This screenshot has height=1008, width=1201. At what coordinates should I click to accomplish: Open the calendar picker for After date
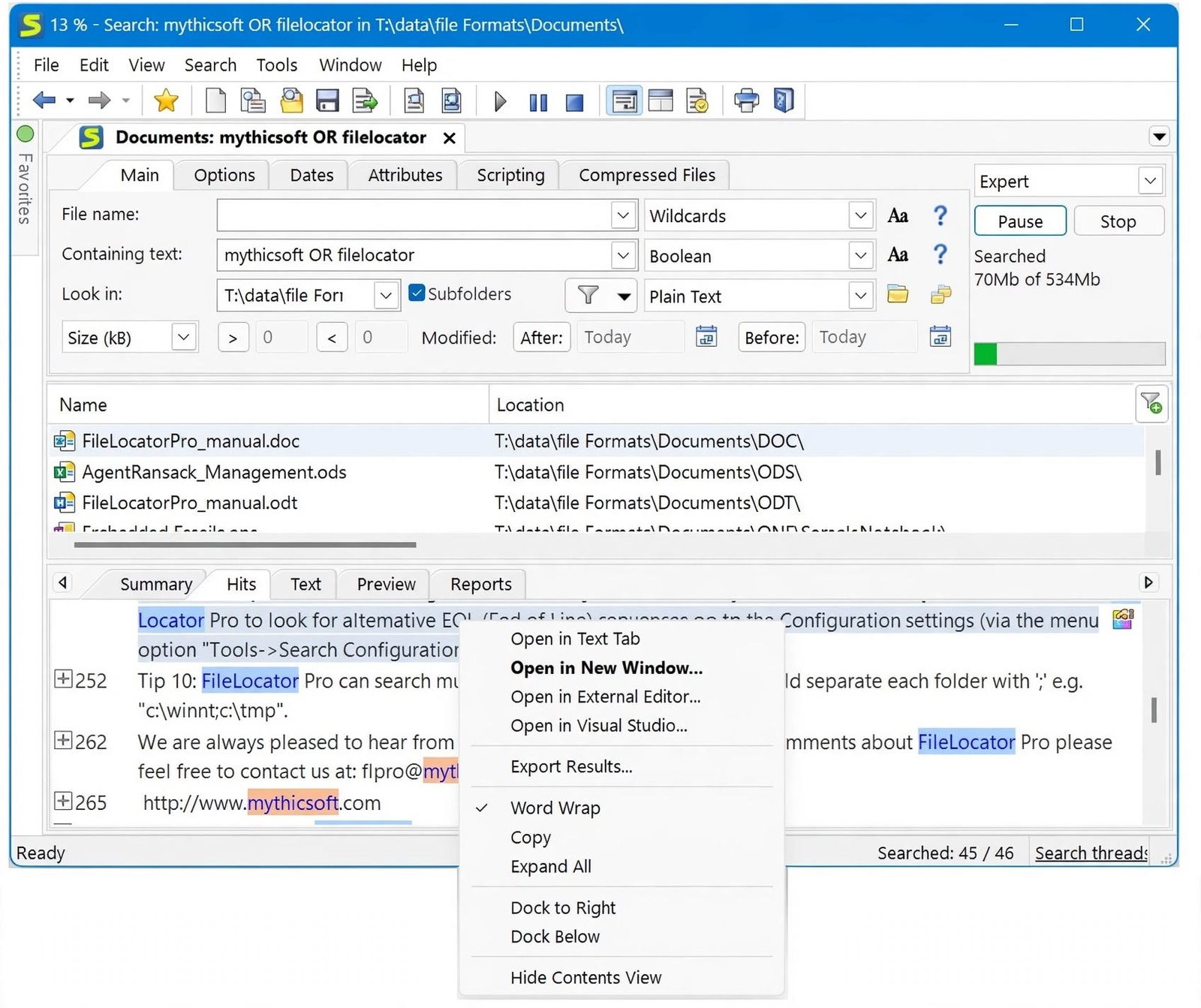pyautogui.click(x=706, y=336)
